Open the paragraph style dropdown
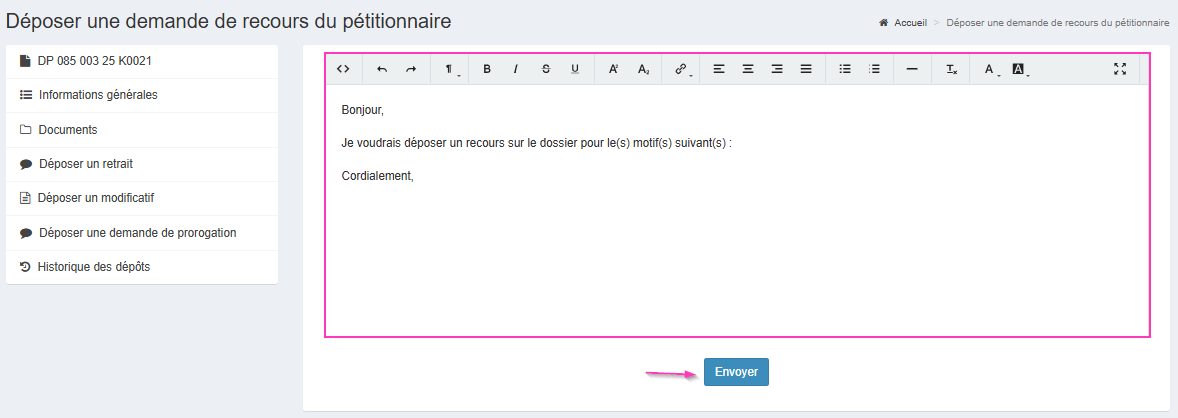 coord(450,69)
